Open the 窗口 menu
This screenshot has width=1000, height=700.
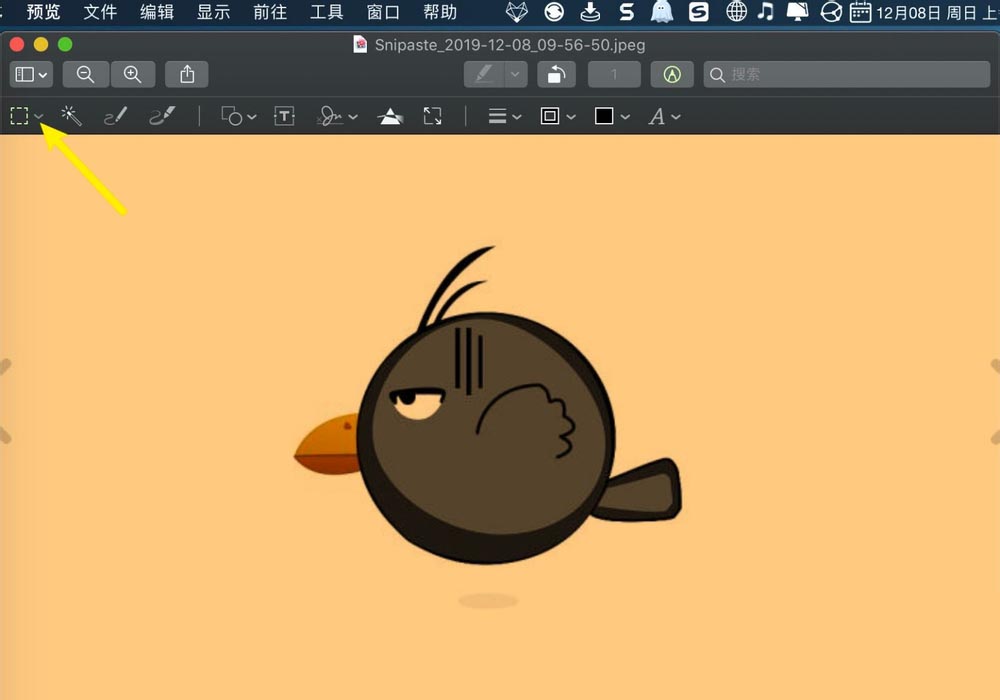383,11
